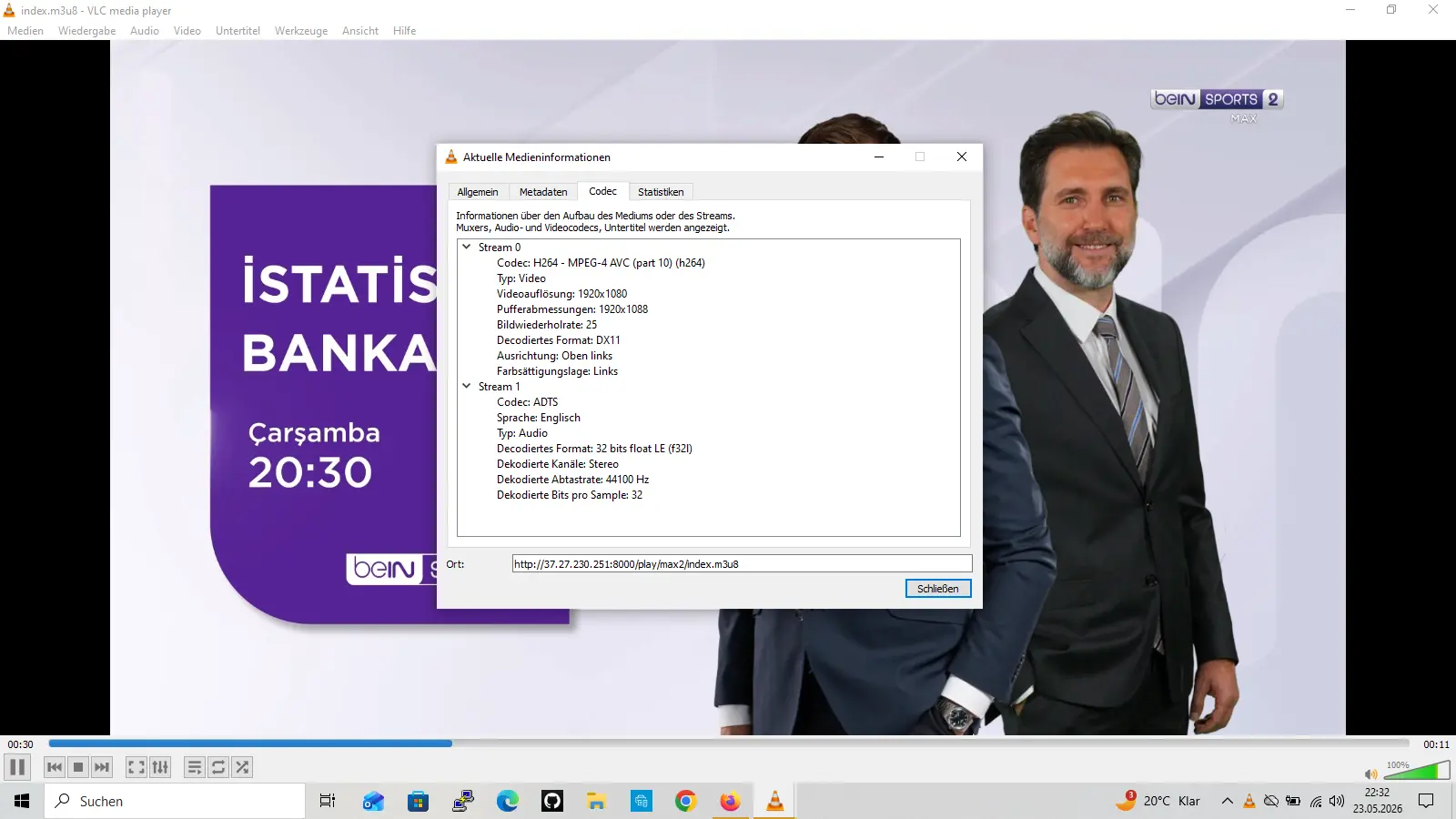This screenshot has width=1456, height=819.
Task: Stop playback with the stop button
Action: 78,767
